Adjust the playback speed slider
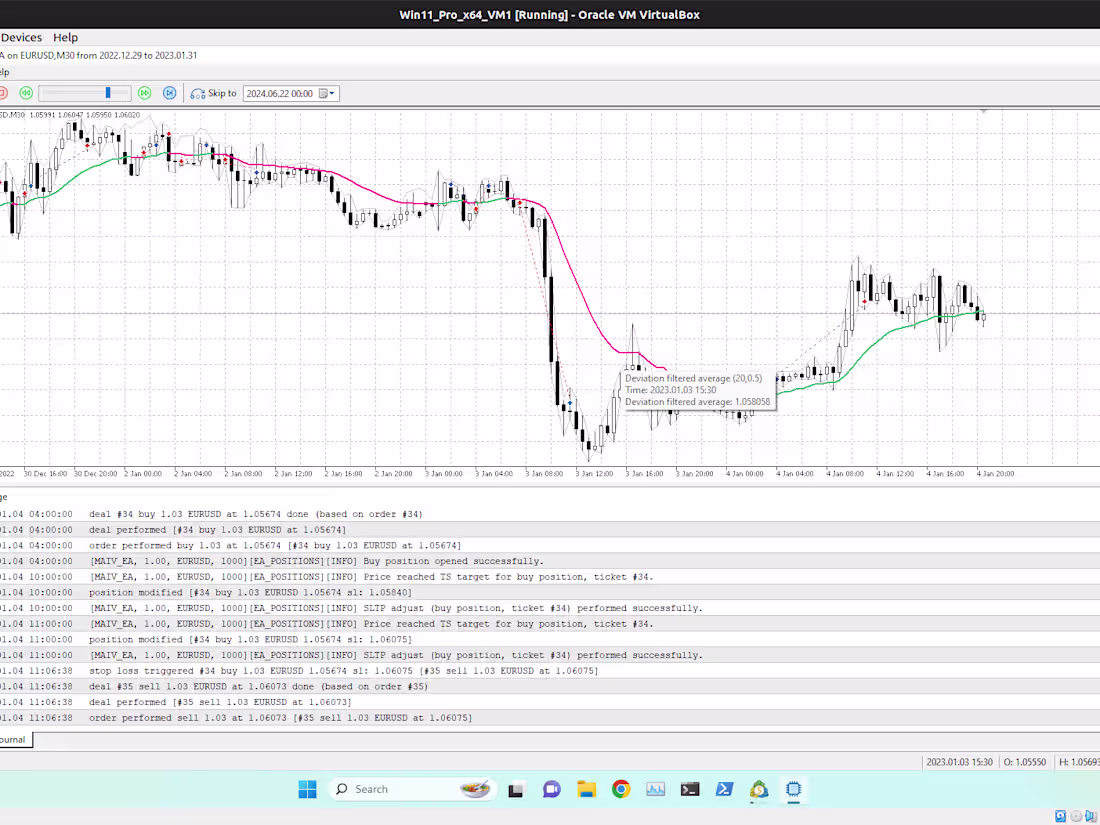This screenshot has width=1100, height=825. [x=108, y=92]
